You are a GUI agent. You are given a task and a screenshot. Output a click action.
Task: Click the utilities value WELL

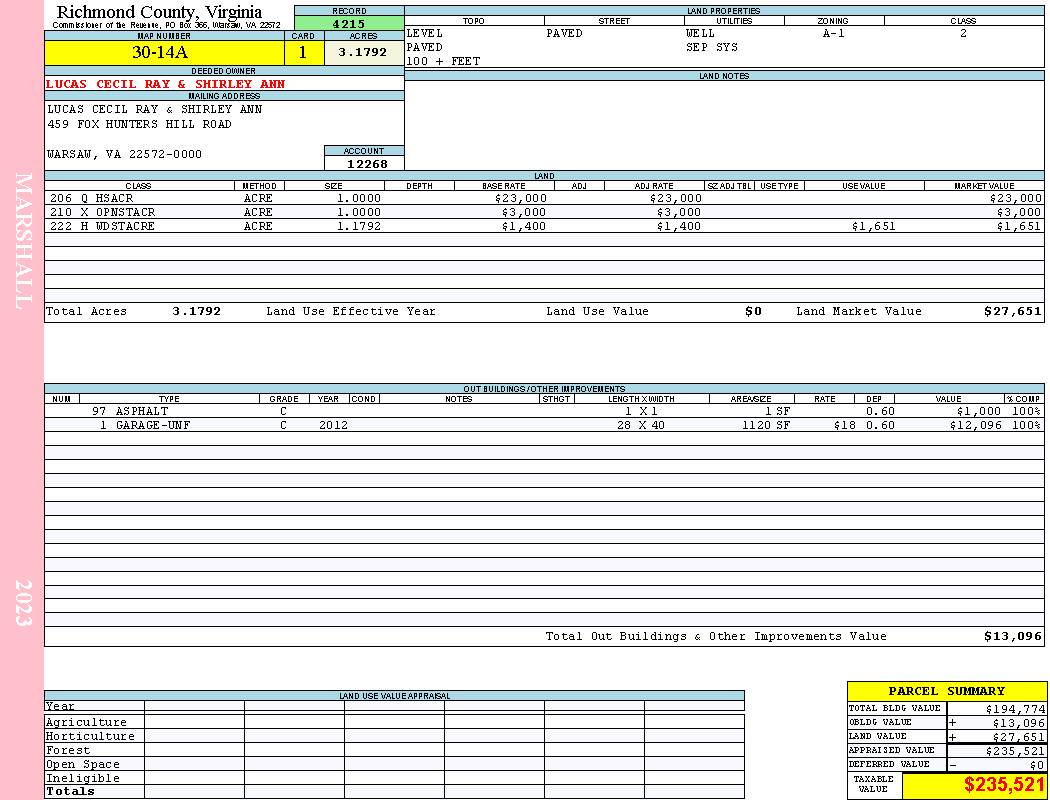point(700,33)
